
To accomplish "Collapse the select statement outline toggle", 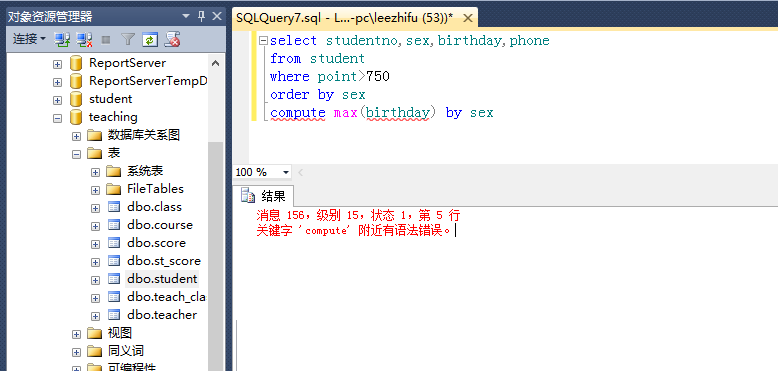I will pyautogui.click(x=263, y=41).
